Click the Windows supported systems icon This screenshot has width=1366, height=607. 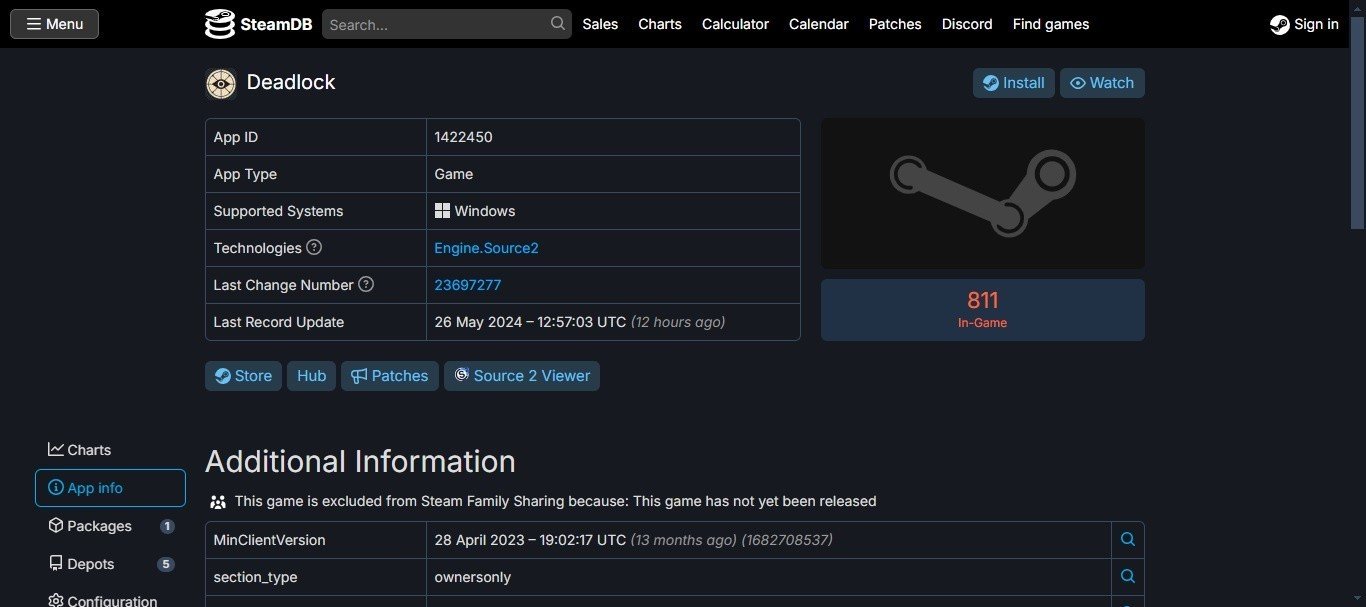(442, 211)
